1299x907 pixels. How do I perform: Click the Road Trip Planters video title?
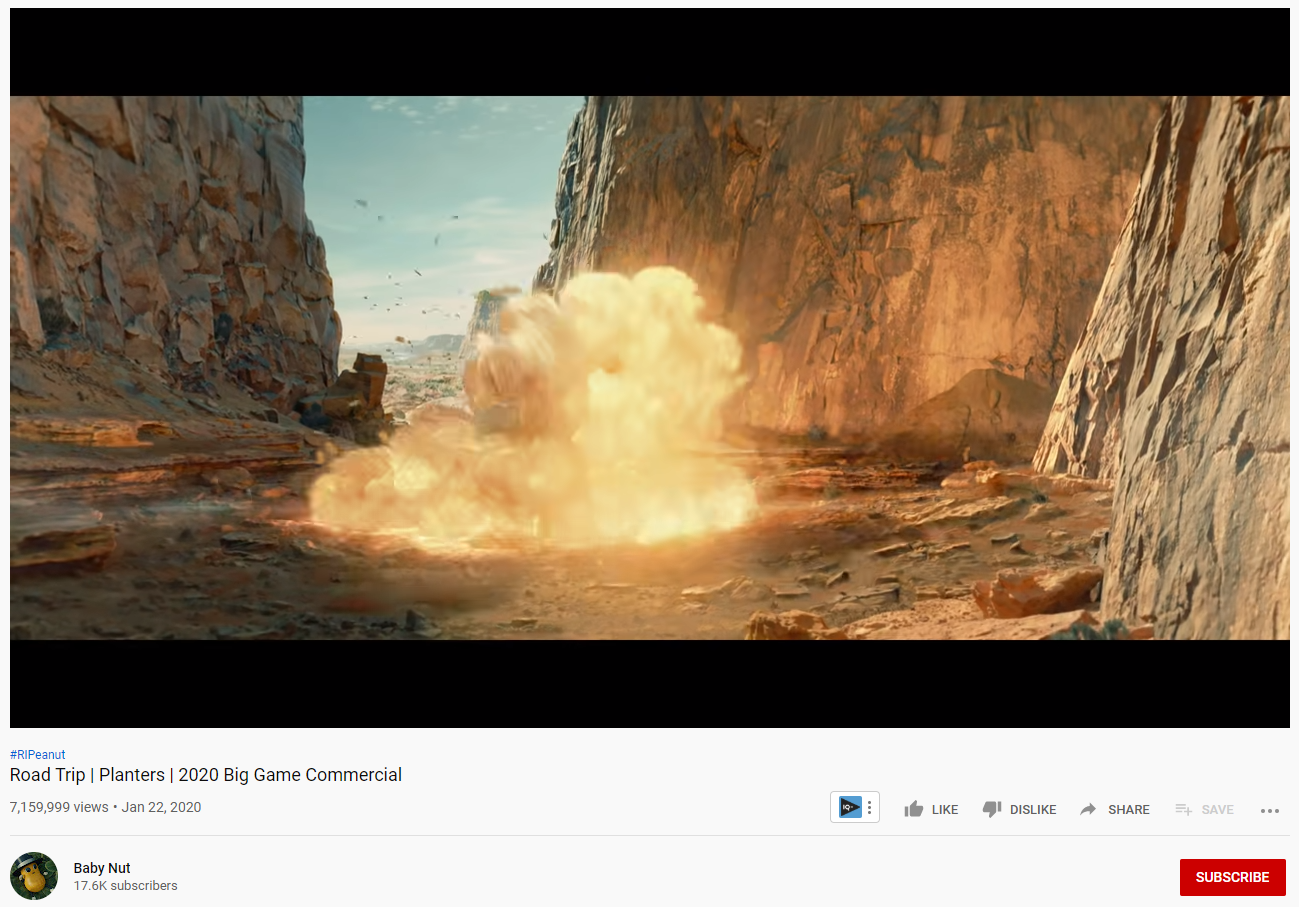tap(206, 775)
